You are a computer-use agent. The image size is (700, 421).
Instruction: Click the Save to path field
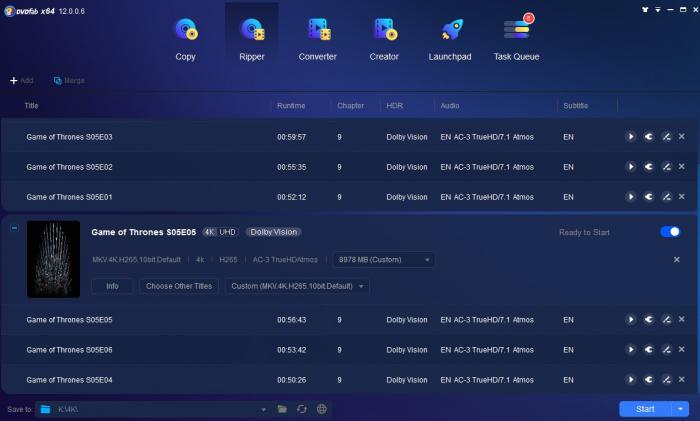pos(152,409)
